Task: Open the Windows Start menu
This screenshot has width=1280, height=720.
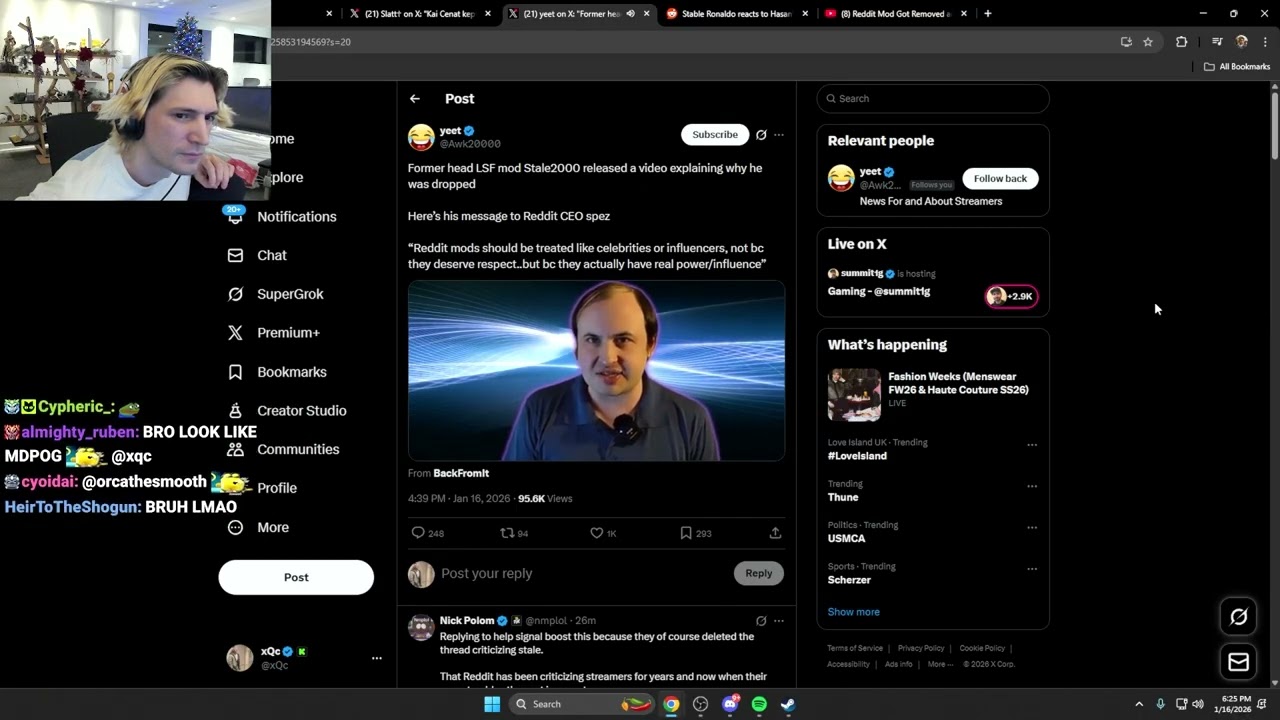Action: pyautogui.click(x=491, y=704)
